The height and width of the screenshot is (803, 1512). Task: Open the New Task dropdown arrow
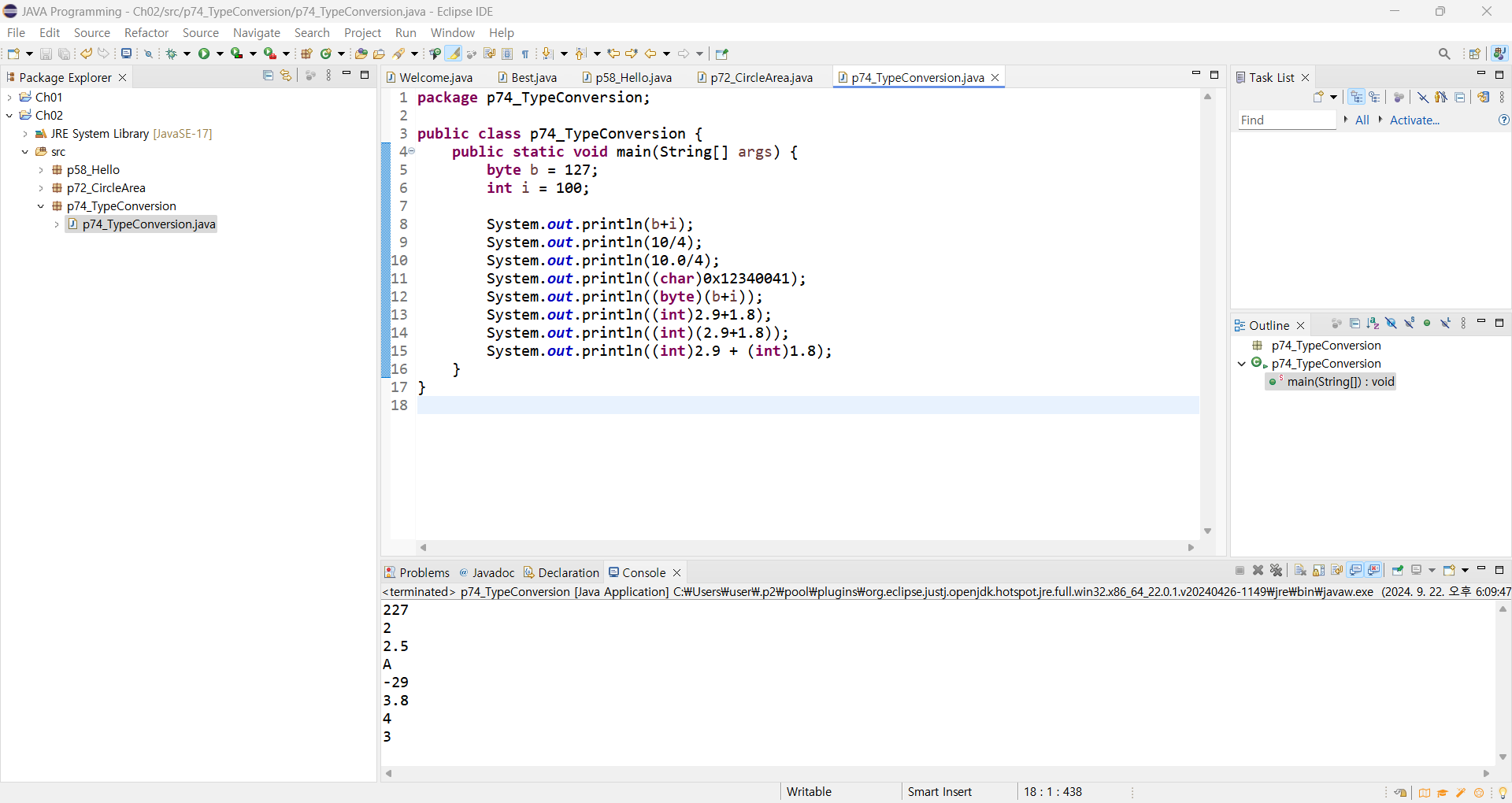[x=1333, y=97]
